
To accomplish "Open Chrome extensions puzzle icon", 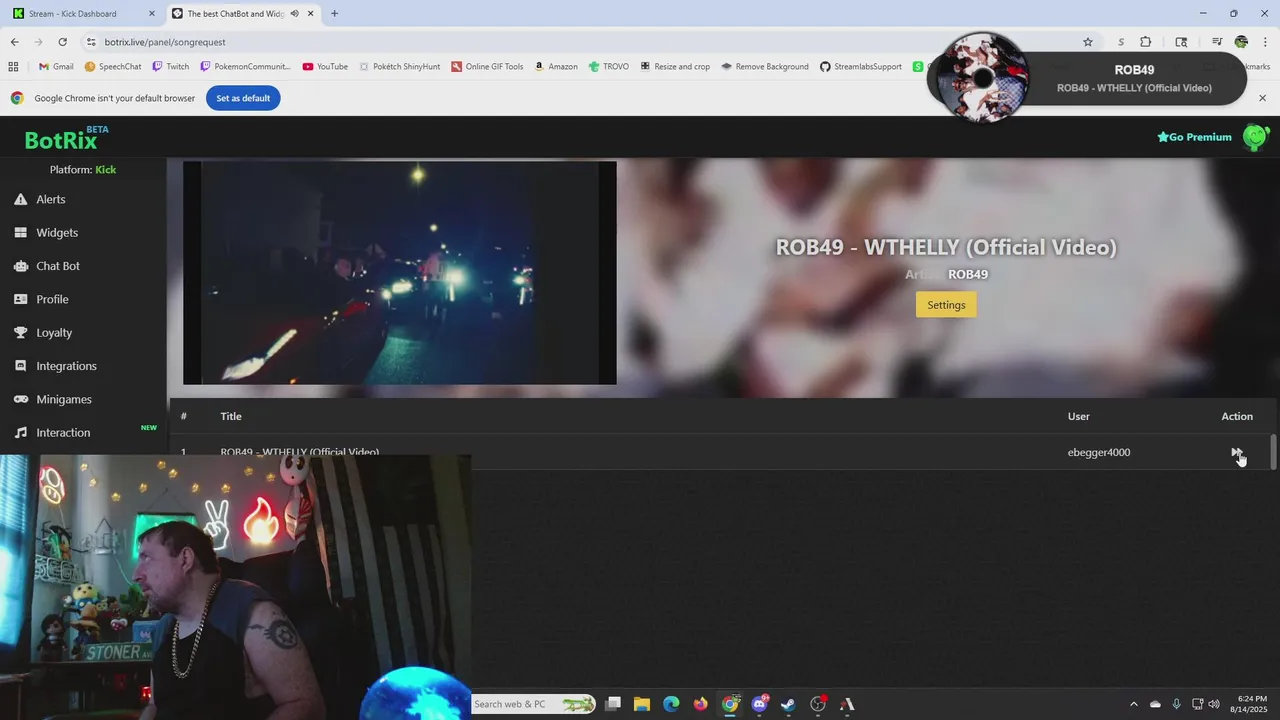I will click(x=1146, y=42).
